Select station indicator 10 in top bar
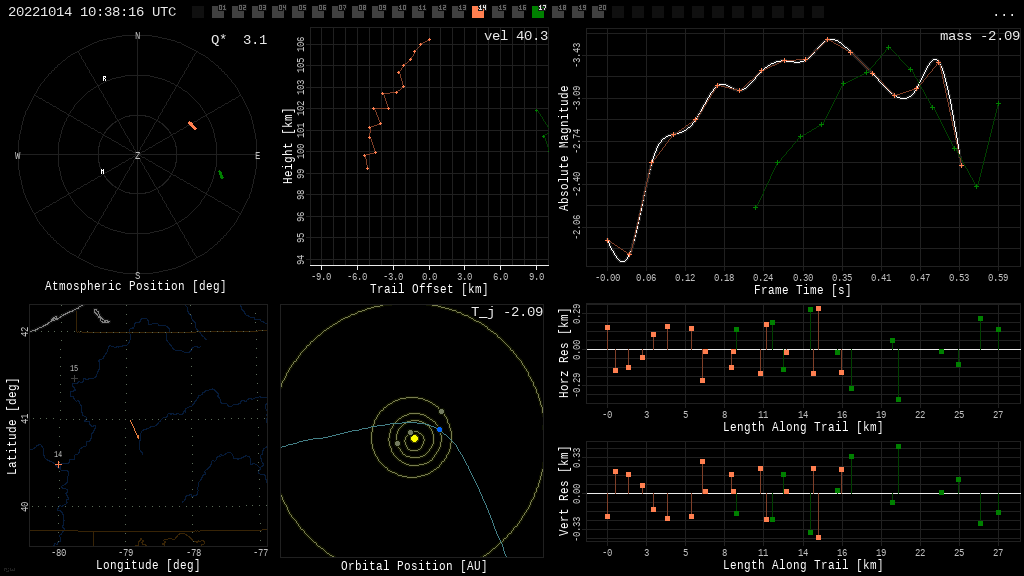 398,11
